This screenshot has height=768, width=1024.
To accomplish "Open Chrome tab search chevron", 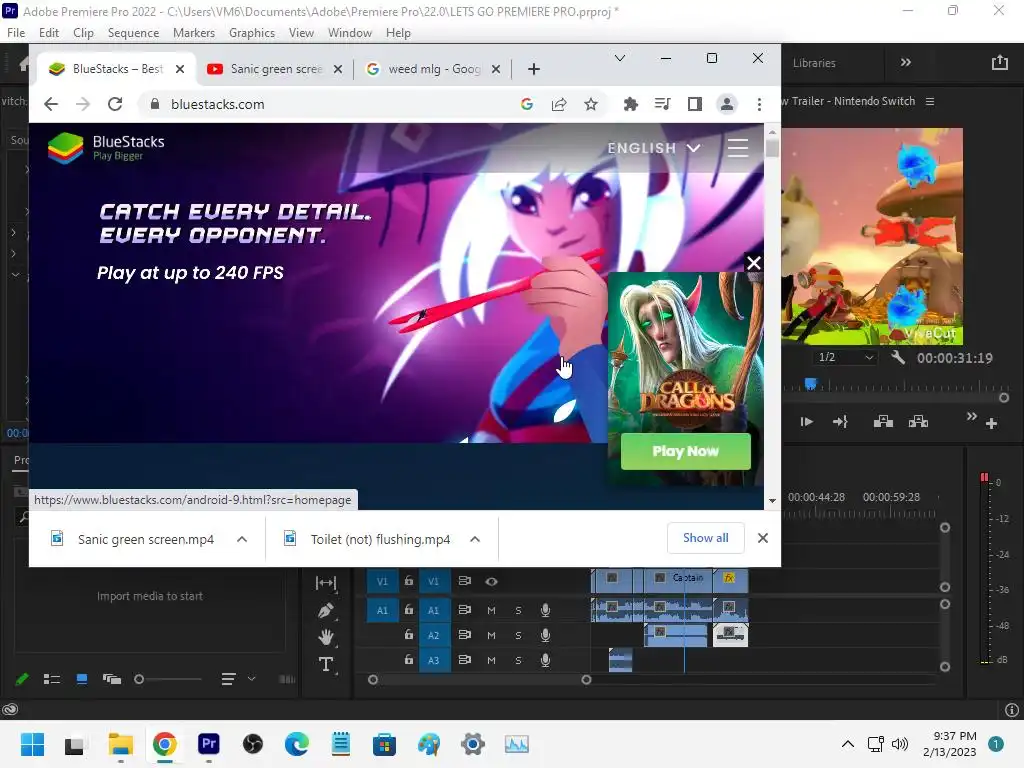I will click(x=620, y=58).
